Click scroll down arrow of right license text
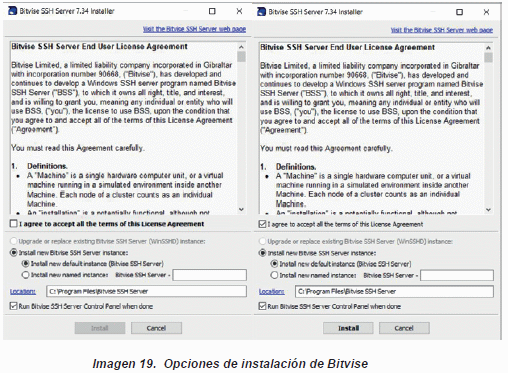508x373 pixels. pyautogui.click(x=488, y=210)
